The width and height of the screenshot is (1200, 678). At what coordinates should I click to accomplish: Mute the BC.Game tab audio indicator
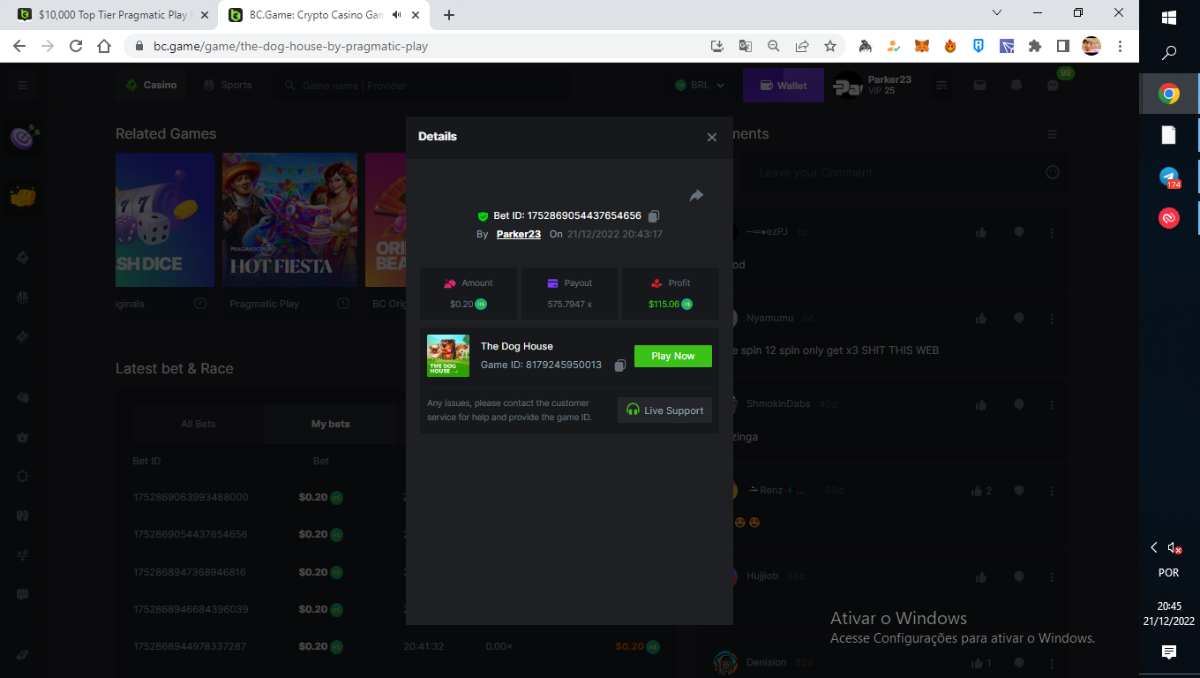tap(397, 15)
